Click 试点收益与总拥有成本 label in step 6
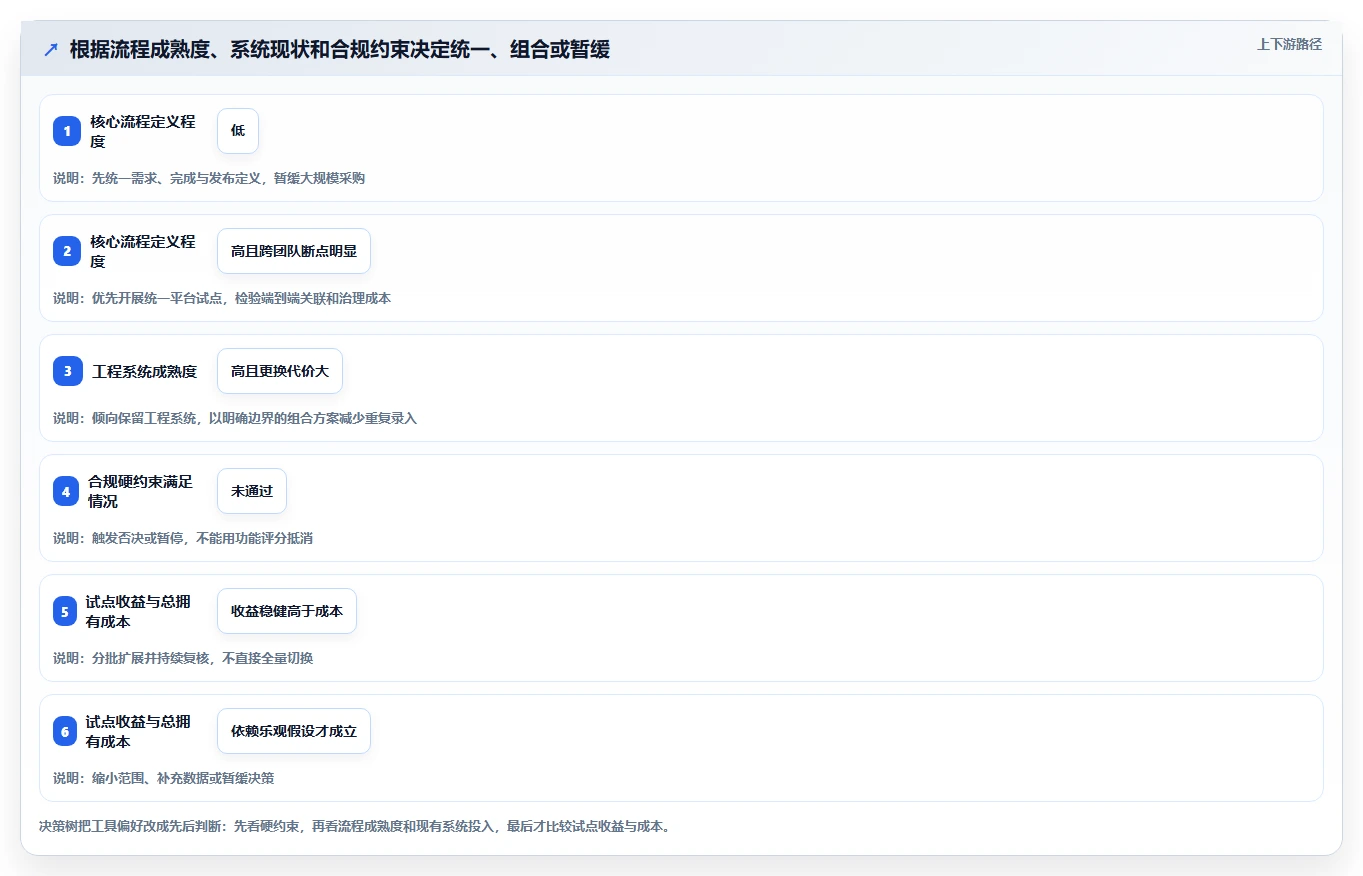 click(138, 731)
